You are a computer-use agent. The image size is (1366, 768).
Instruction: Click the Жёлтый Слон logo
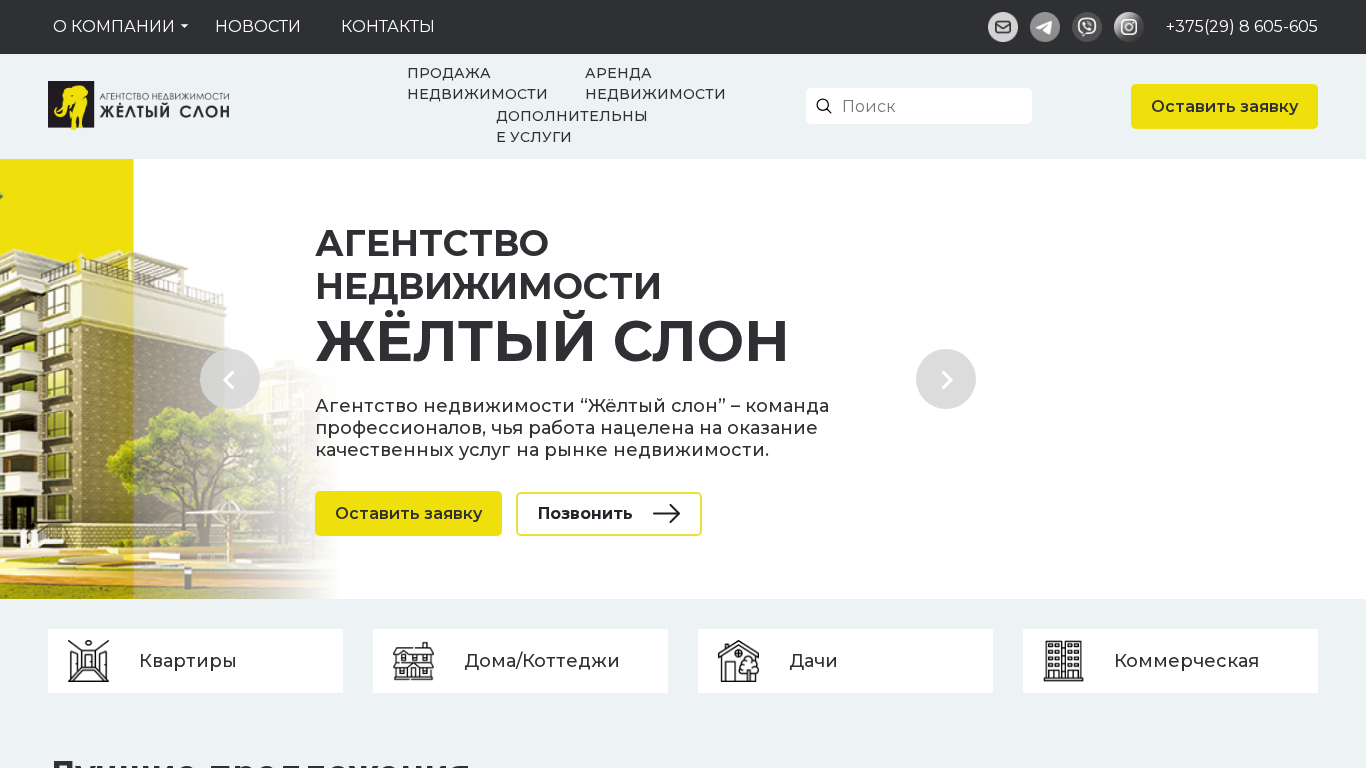139,105
